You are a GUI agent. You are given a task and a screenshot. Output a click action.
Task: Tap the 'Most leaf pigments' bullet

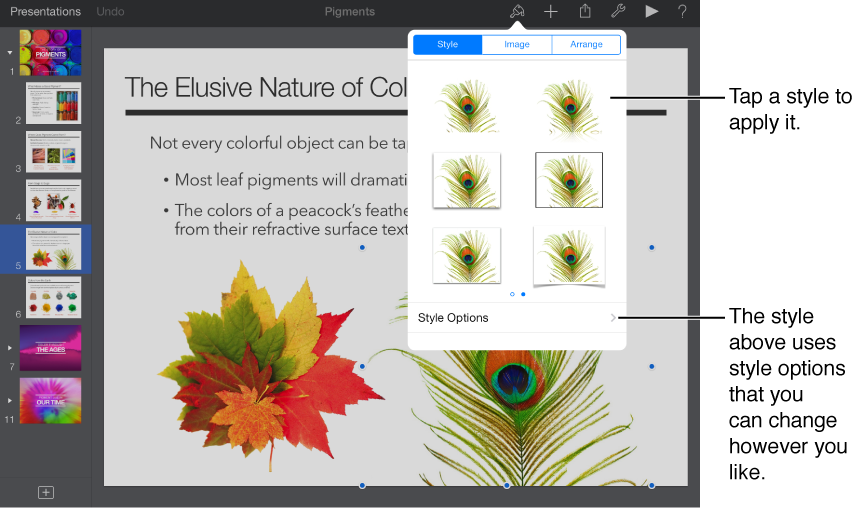pyautogui.click(x=291, y=180)
